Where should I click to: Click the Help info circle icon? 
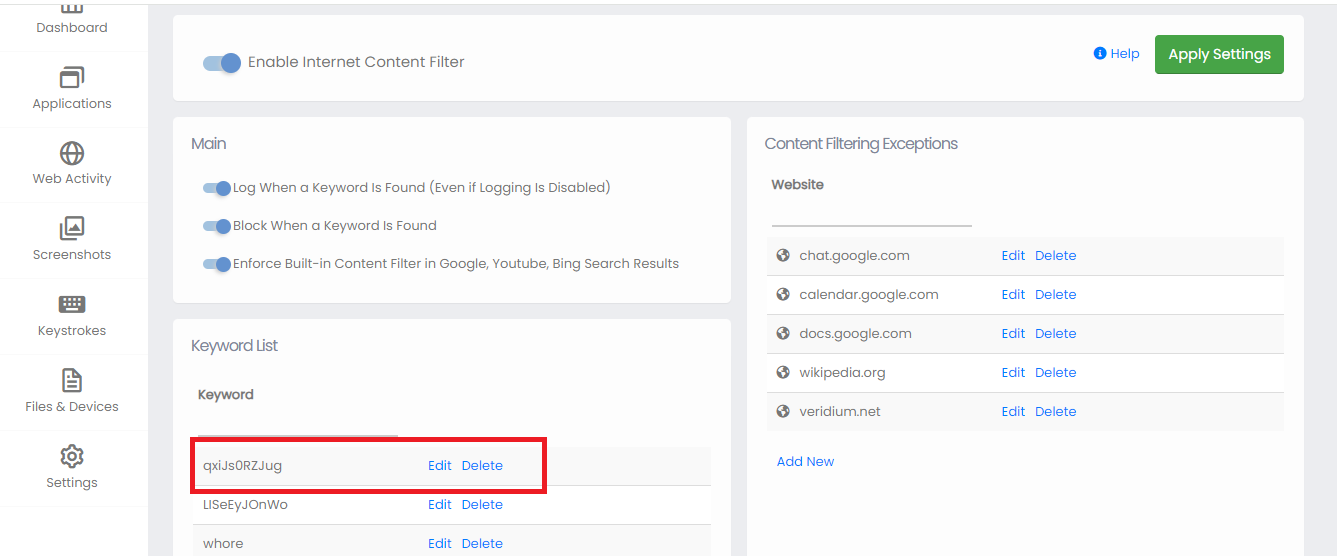pyautogui.click(x=1100, y=54)
